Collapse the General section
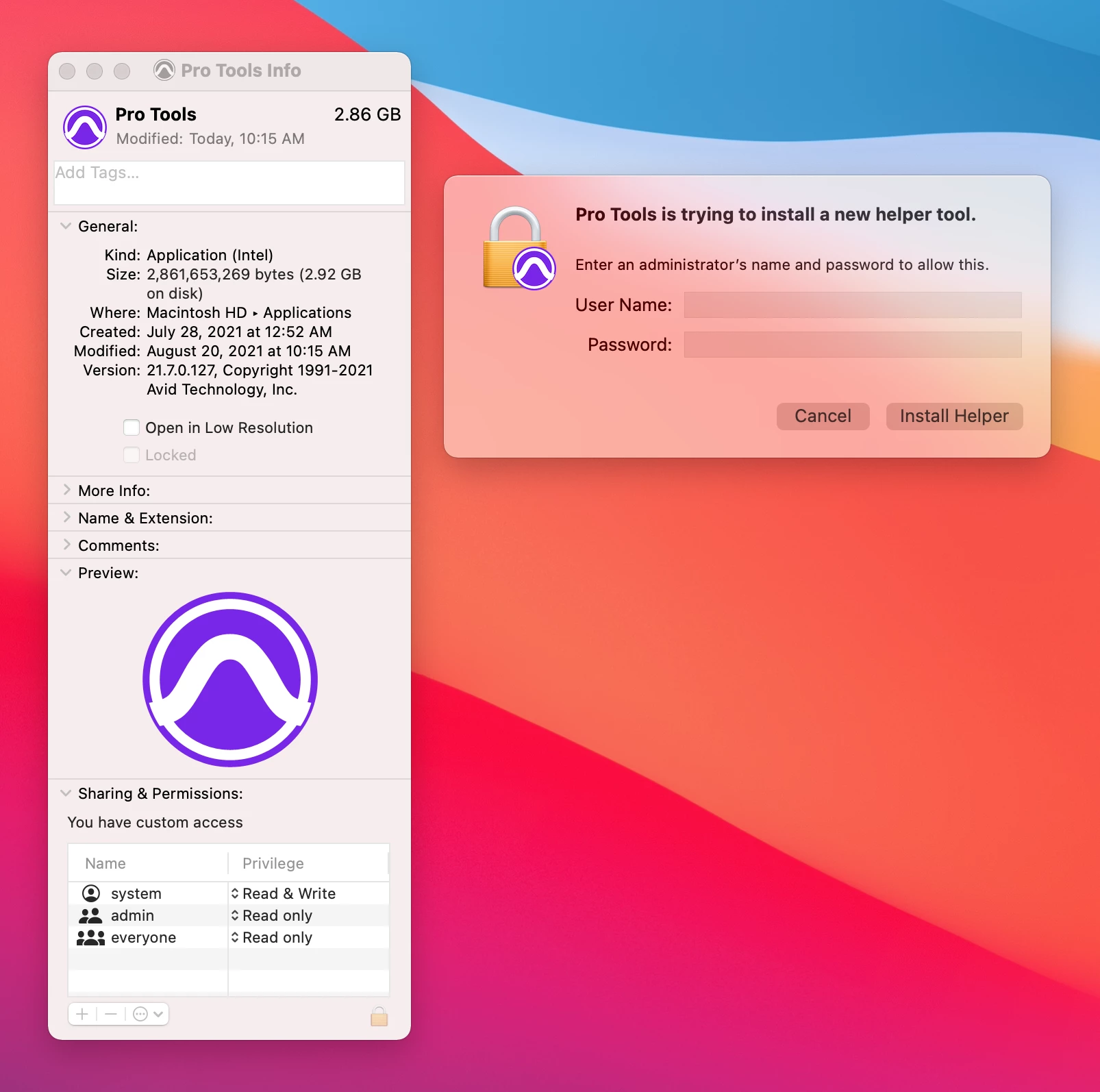This screenshot has height=1092, width=1100. [x=66, y=226]
